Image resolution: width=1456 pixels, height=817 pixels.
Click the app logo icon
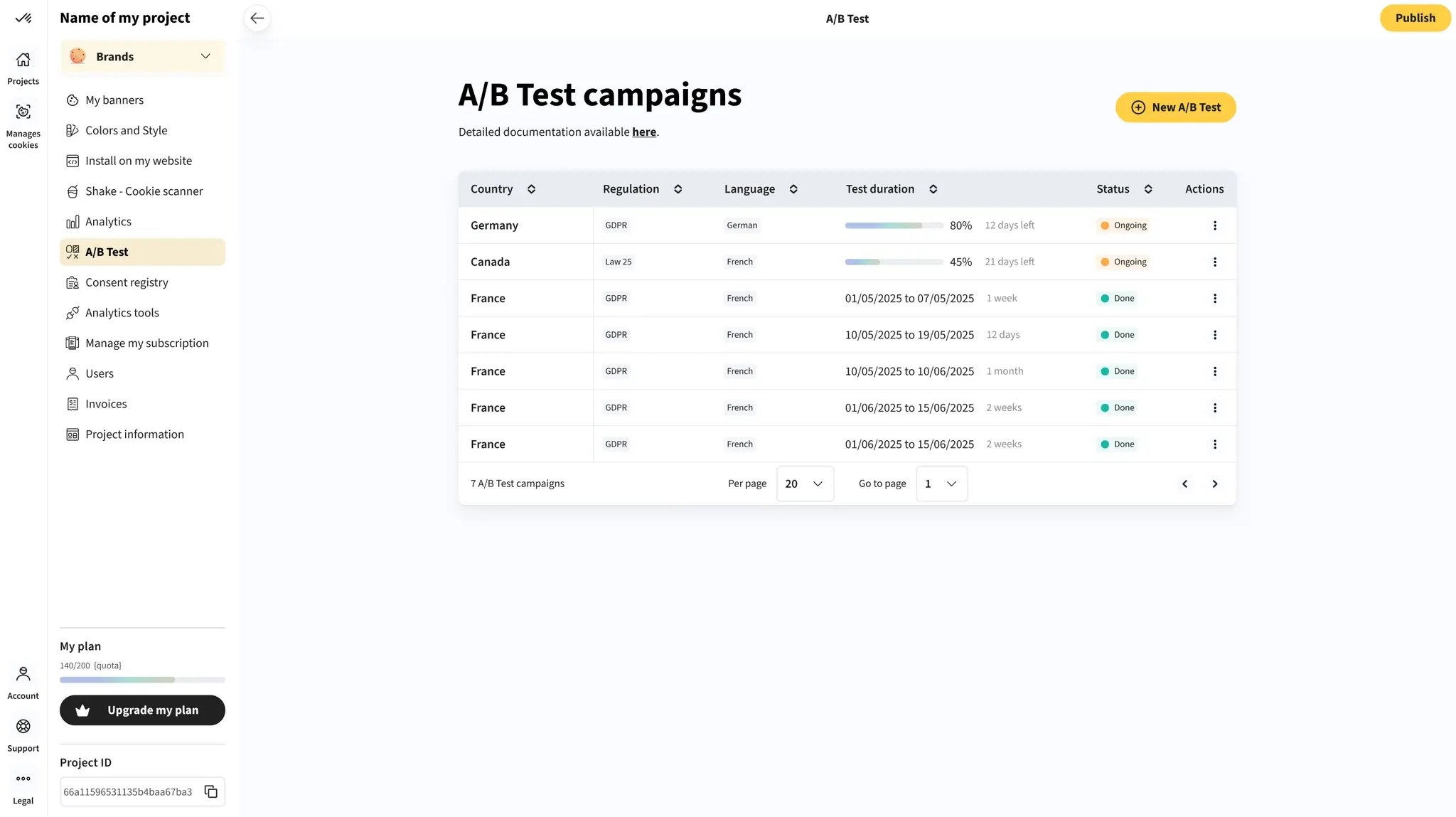tap(23, 18)
